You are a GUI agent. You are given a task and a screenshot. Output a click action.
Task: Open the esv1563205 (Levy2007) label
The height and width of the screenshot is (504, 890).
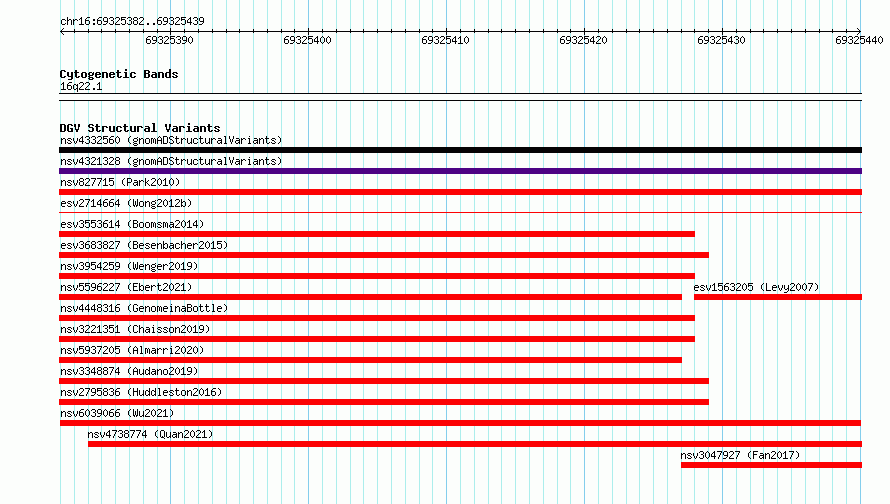pos(756,287)
